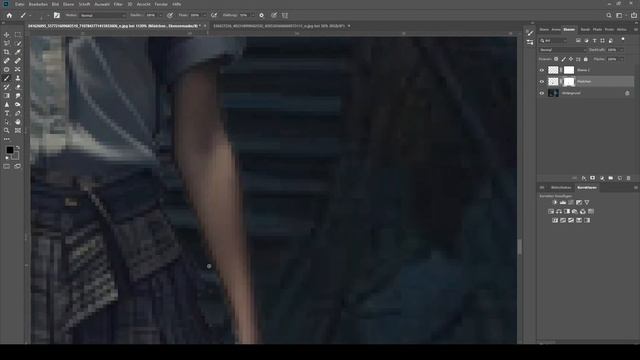Filter layers by pixel layer type
Screen dimensions: 640x360
(578, 40)
